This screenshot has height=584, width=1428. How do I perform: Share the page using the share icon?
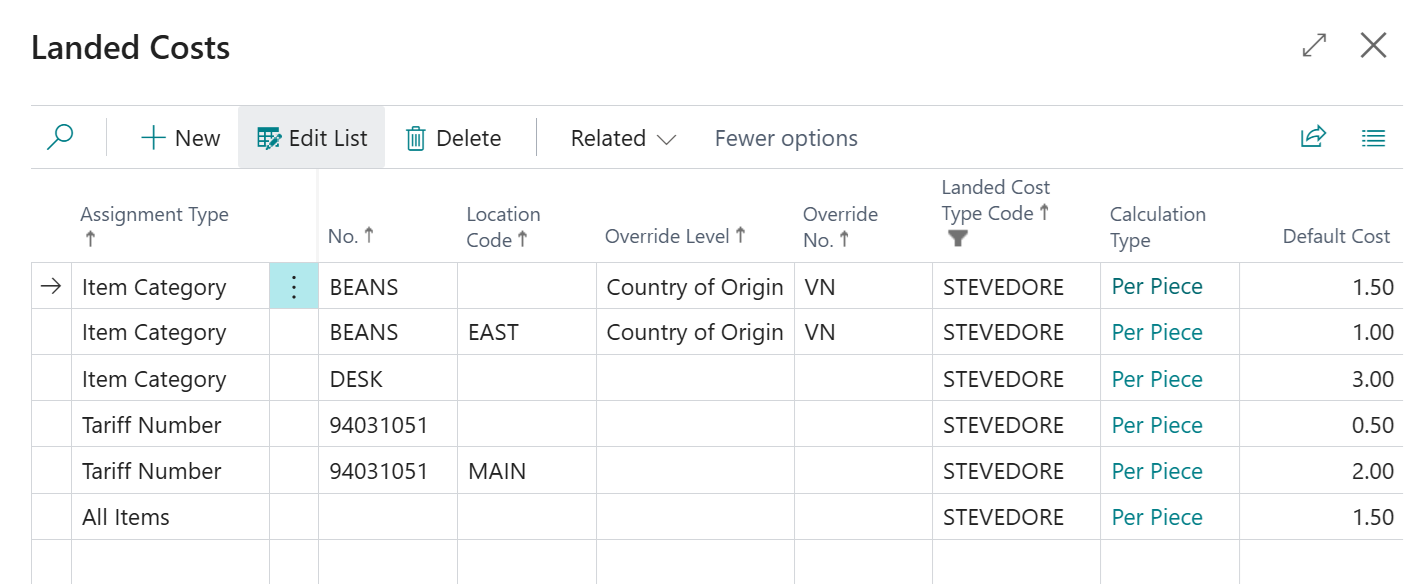pos(1313,137)
